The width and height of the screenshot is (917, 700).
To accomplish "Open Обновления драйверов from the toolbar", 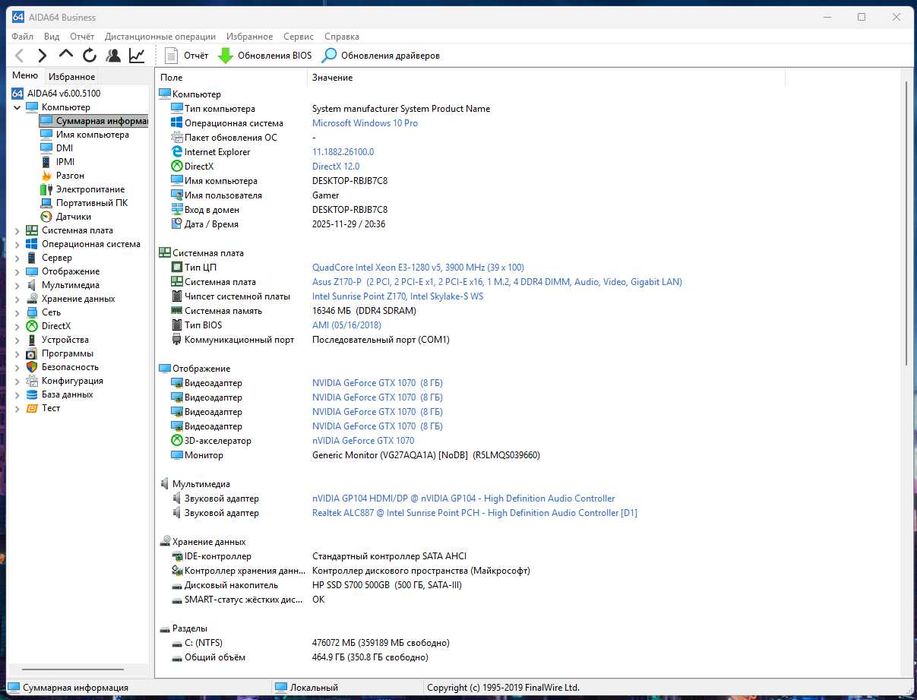I will pos(381,56).
